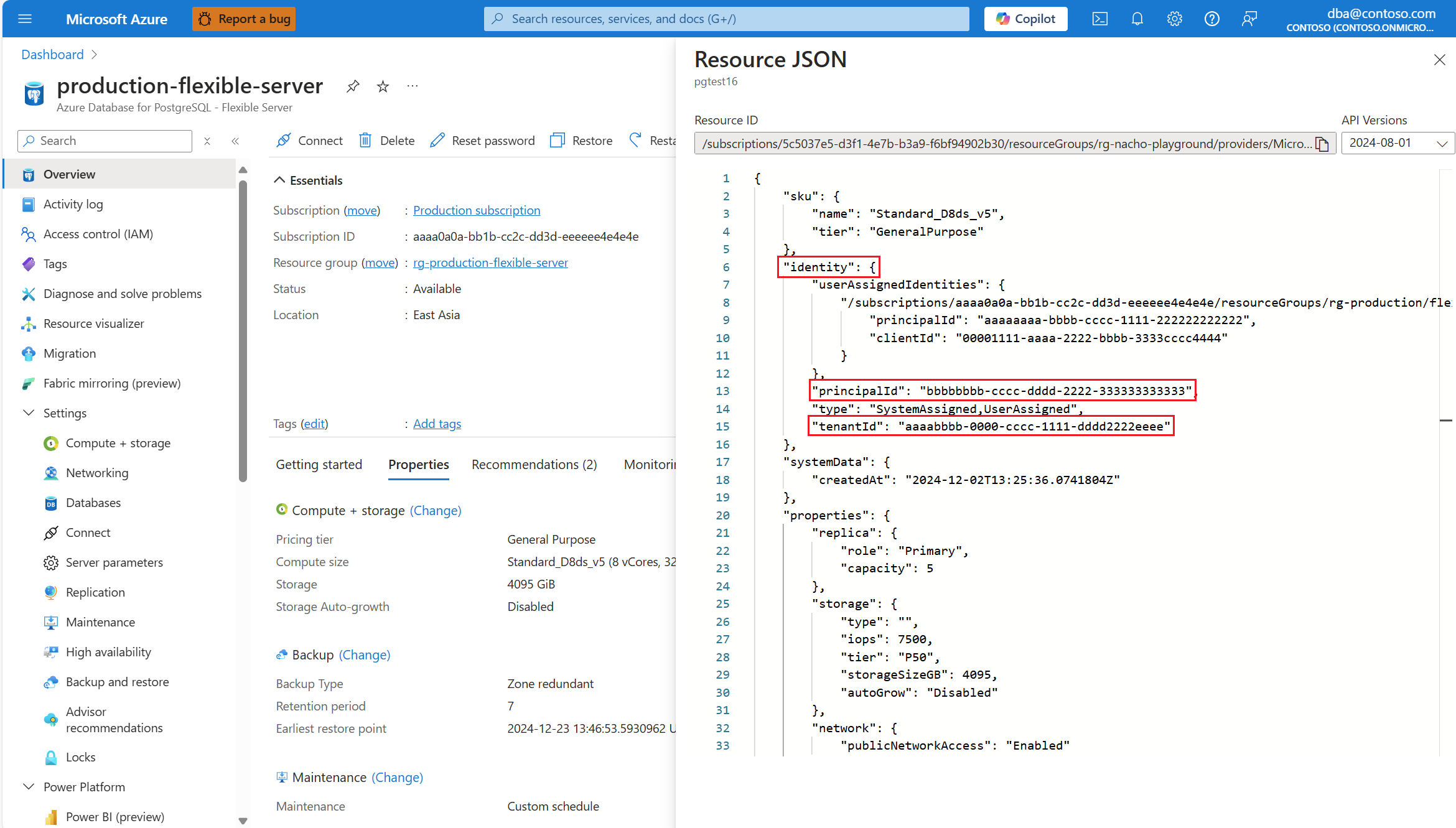Click the sidebar scrollbar down arrow
The height and width of the screenshot is (828, 1456).
(243, 821)
